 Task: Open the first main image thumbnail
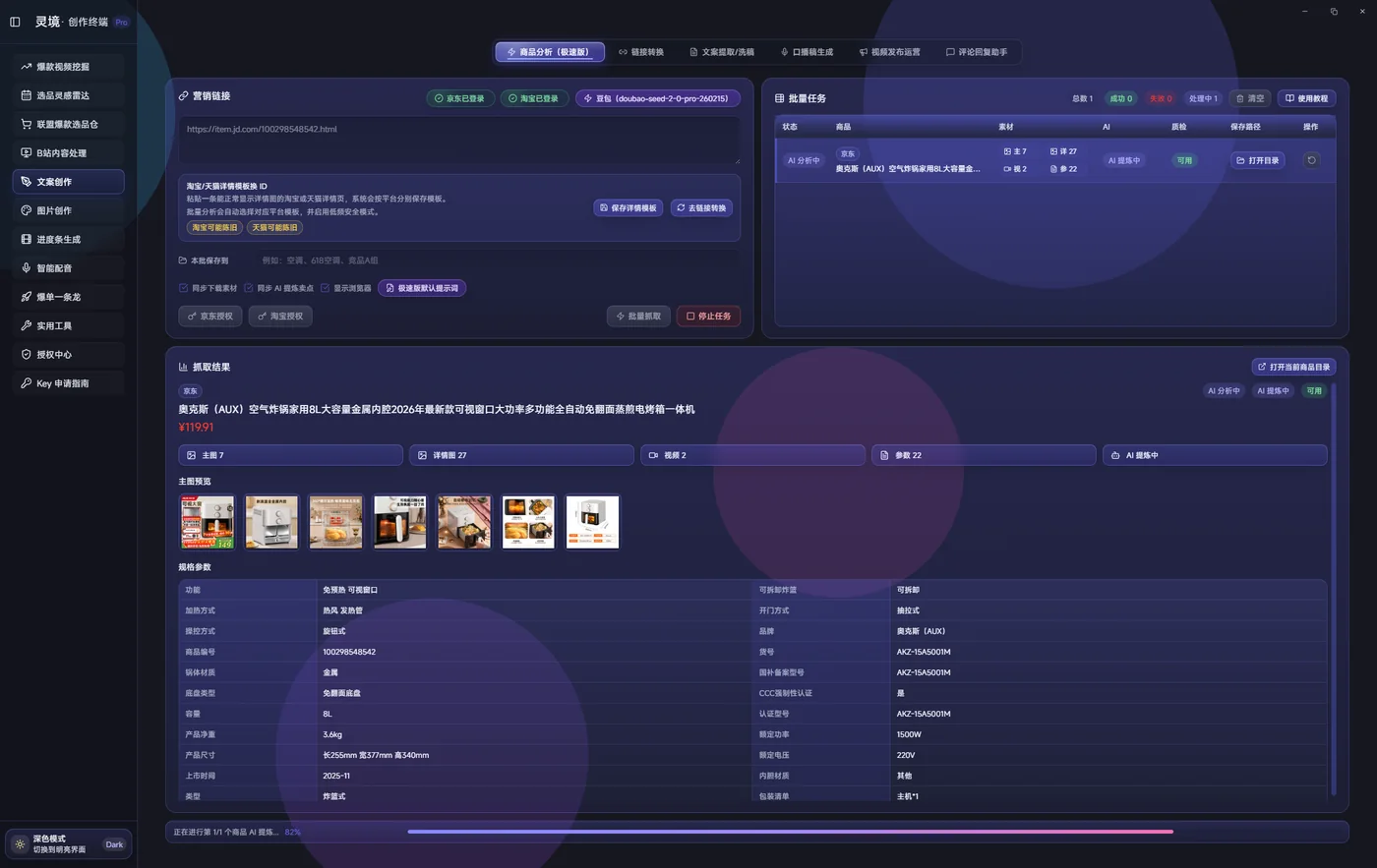click(207, 522)
